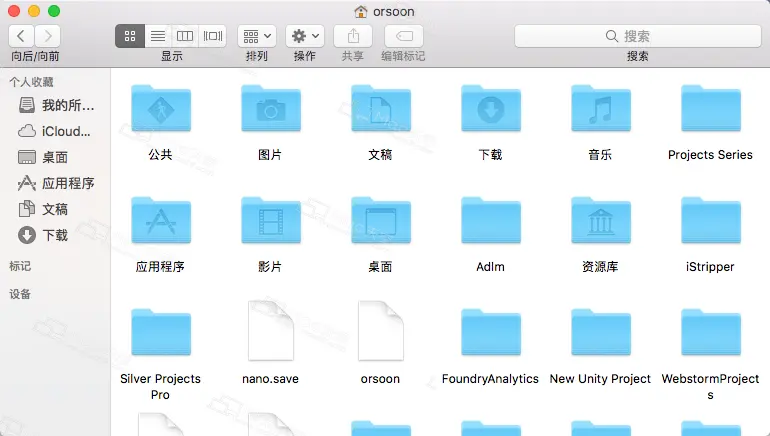770x436 pixels.
Task: Select the 资源库 library folder
Action: point(600,224)
